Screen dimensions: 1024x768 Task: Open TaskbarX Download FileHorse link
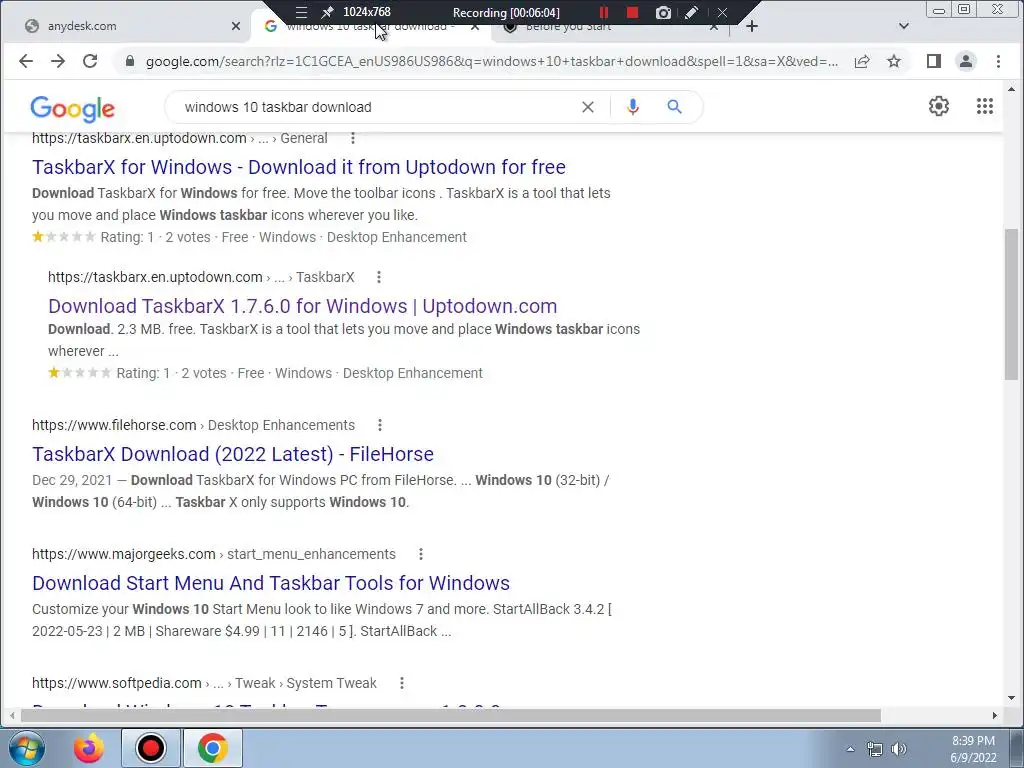[232, 455]
